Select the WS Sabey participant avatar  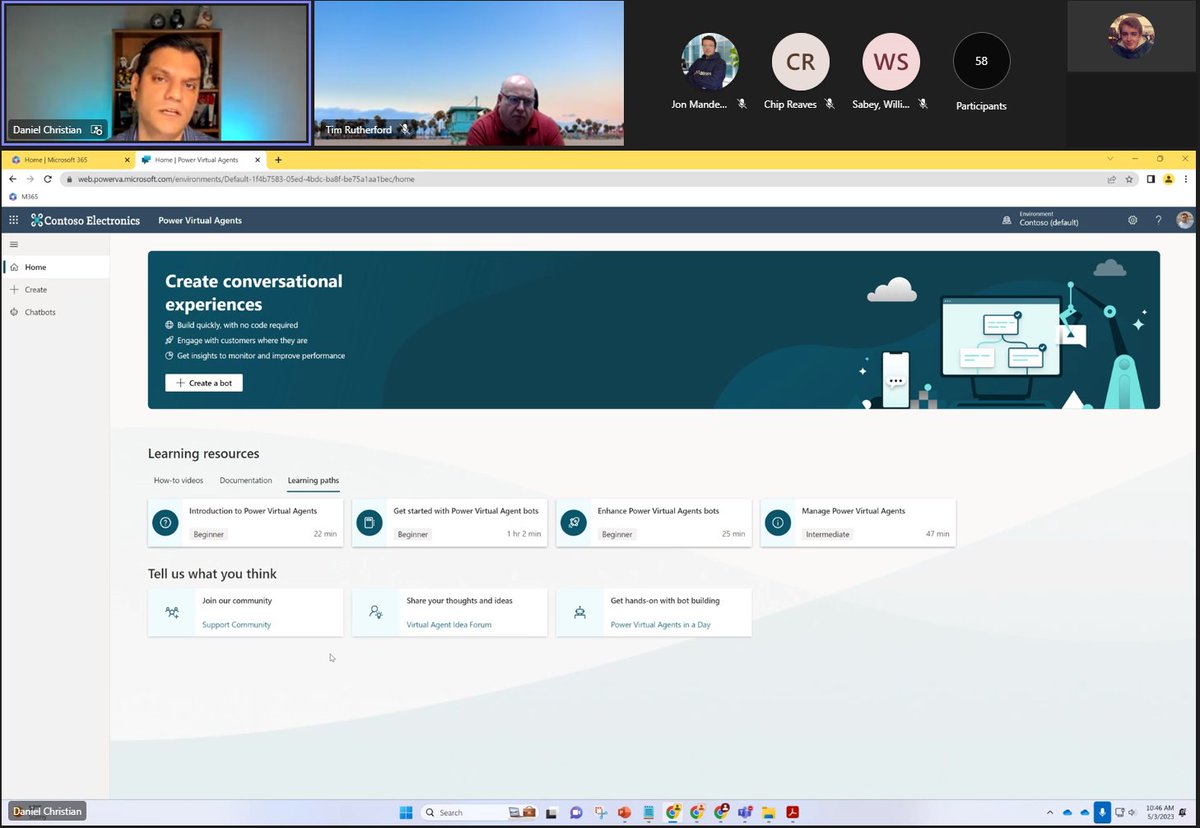[x=891, y=62]
